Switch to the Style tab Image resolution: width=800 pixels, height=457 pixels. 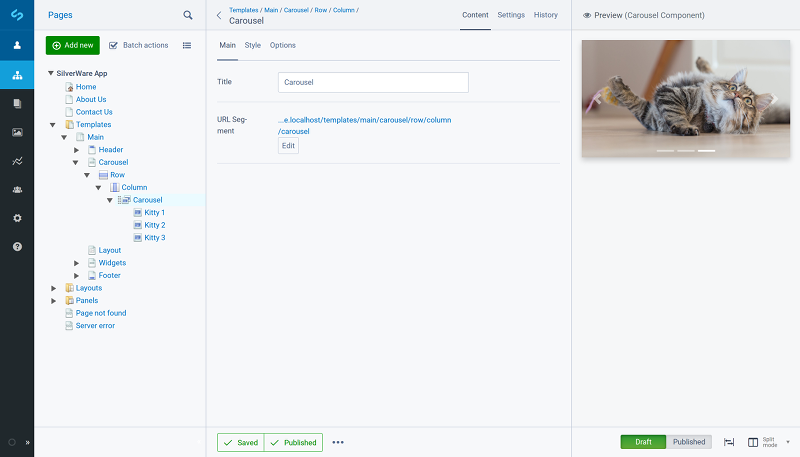(x=253, y=45)
